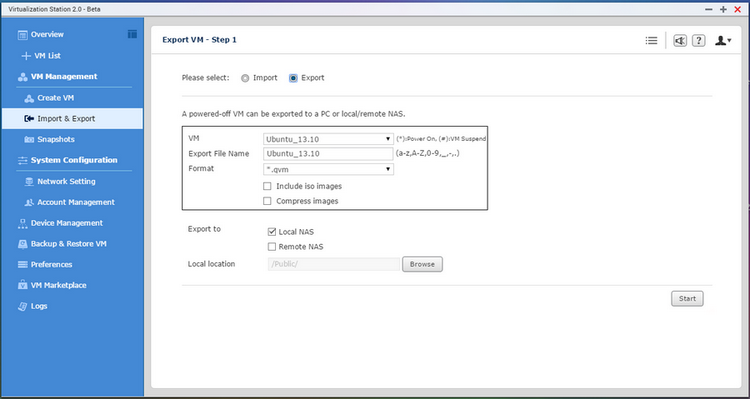Image resolution: width=750 pixels, height=399 pixels.
Task: Select the Export radio button
Action: point(293,78)
